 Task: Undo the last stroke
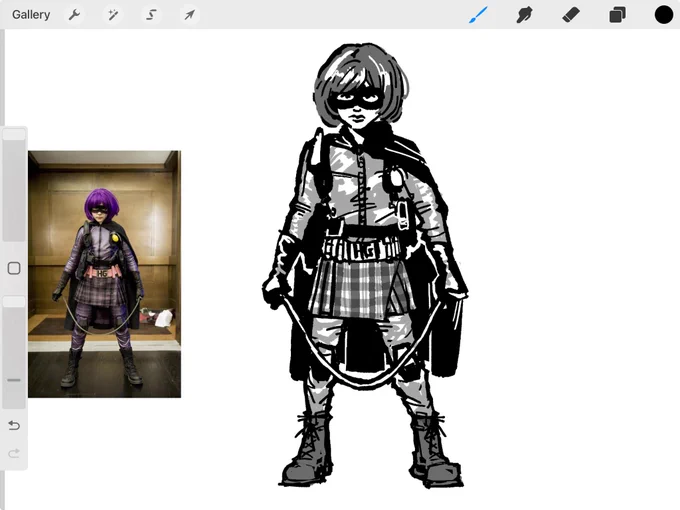(14, 425)
